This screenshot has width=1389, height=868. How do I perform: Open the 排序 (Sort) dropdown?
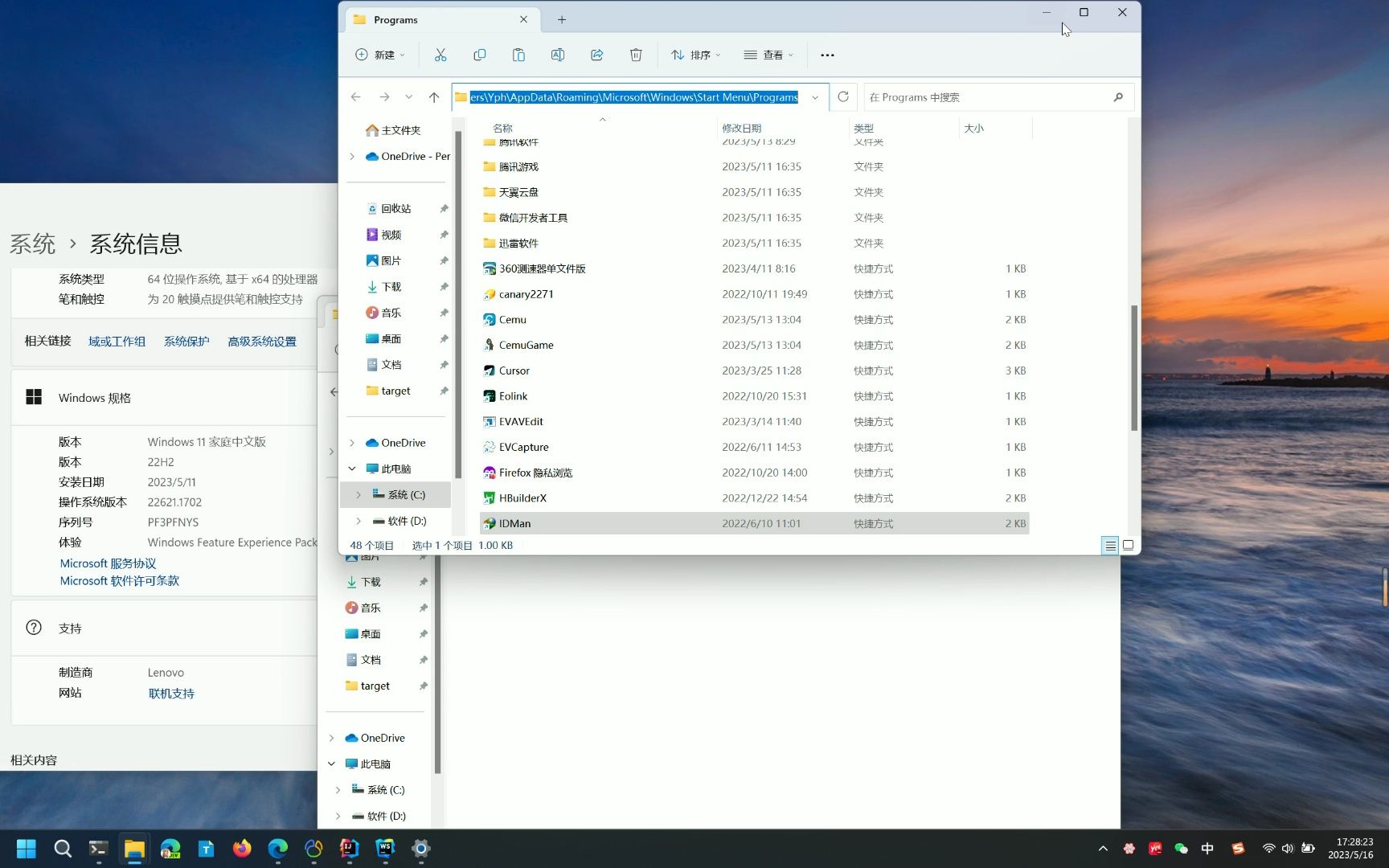point(696,55)
